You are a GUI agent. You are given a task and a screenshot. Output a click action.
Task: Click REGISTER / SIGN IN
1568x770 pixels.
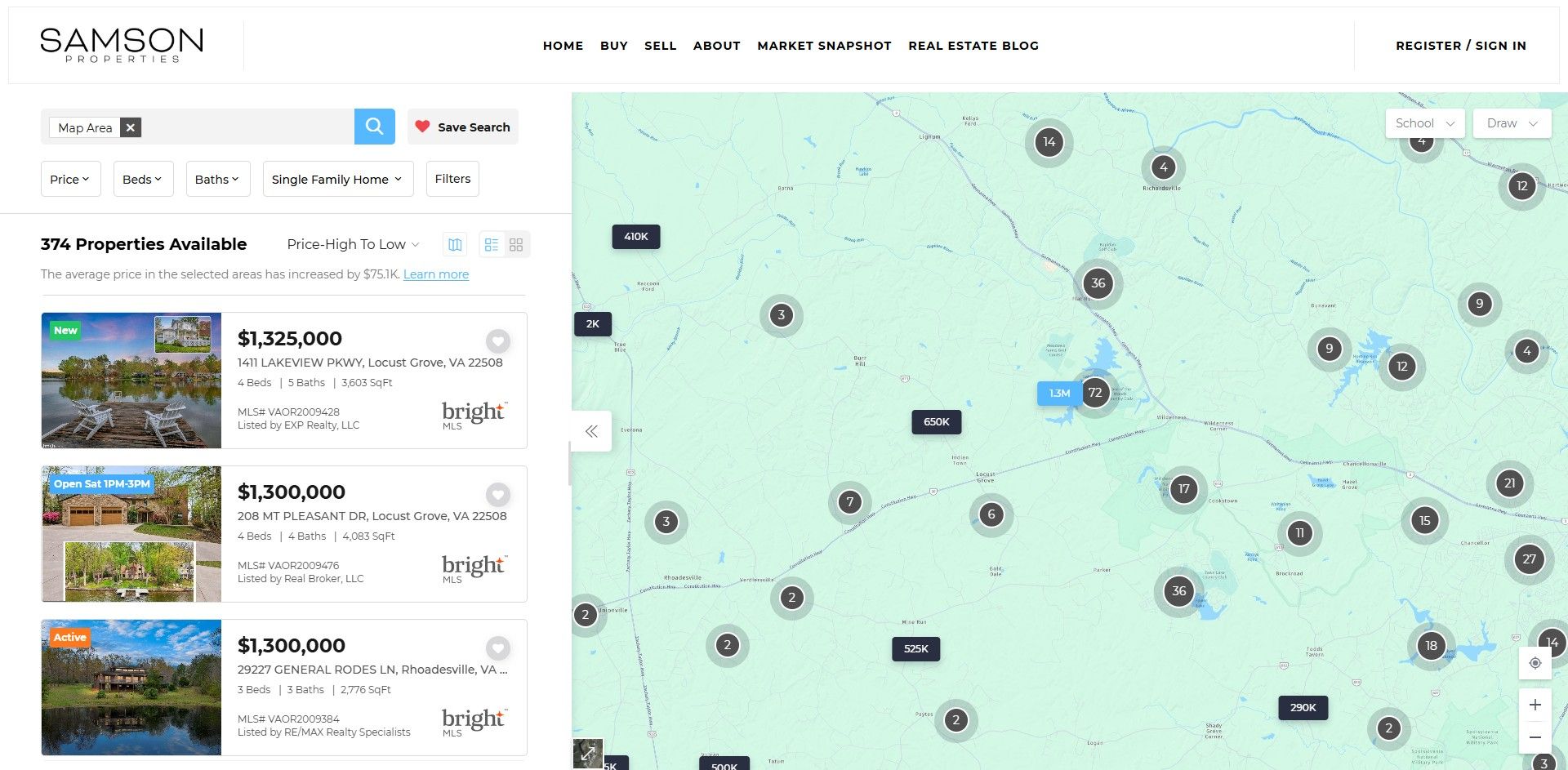pyautogui.click(x=1461, y=46)
